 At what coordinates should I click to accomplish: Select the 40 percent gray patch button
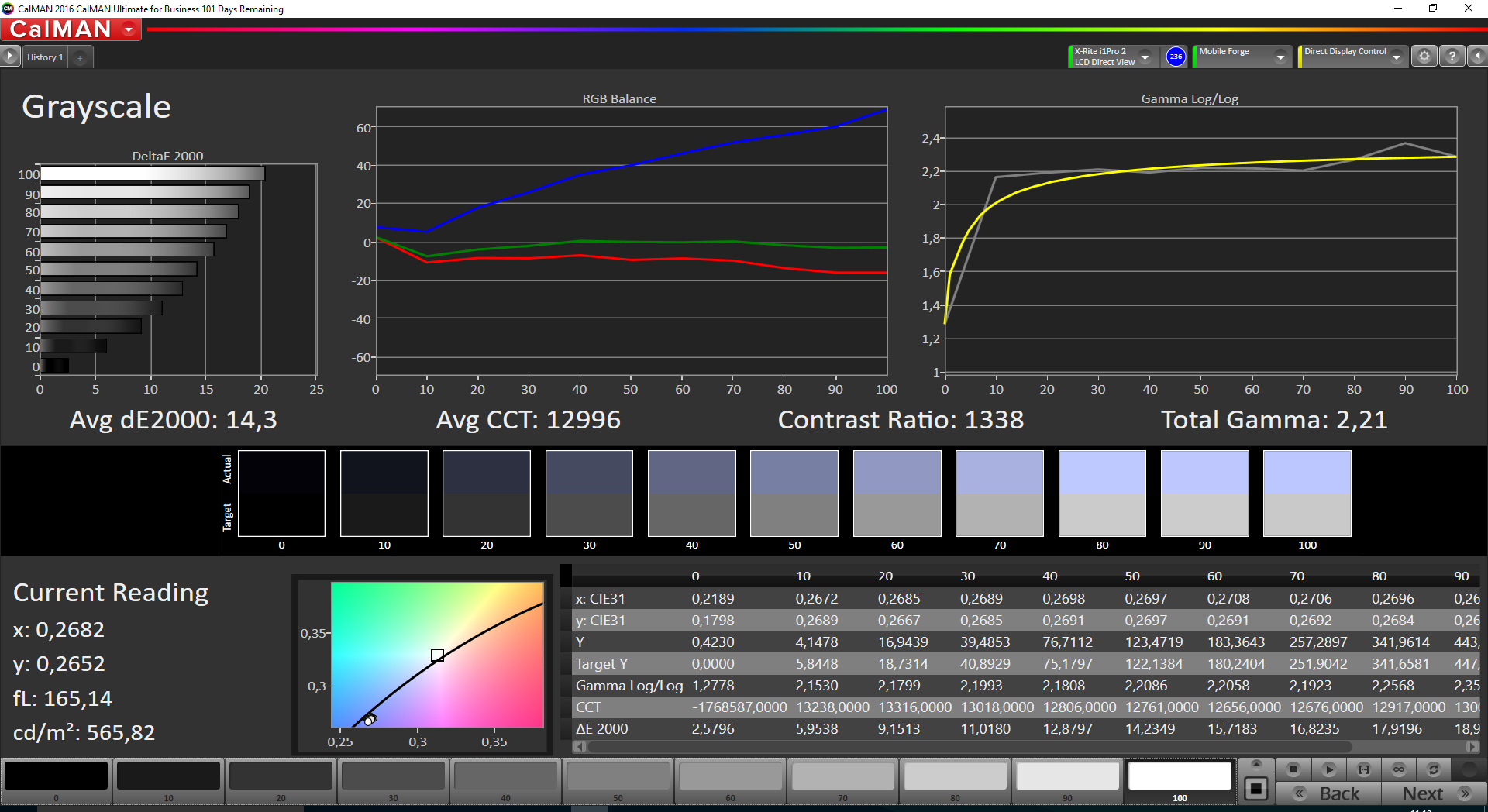coord(505,781)
